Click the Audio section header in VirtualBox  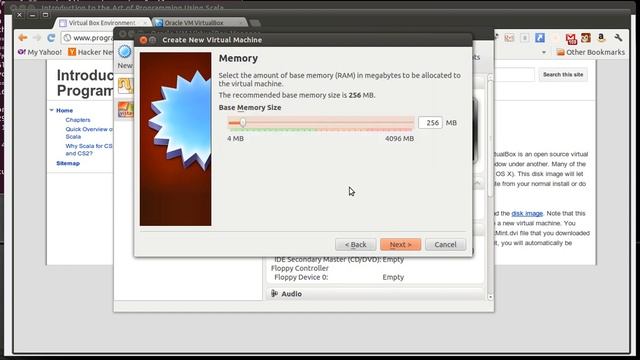click(x=376, y=293)
